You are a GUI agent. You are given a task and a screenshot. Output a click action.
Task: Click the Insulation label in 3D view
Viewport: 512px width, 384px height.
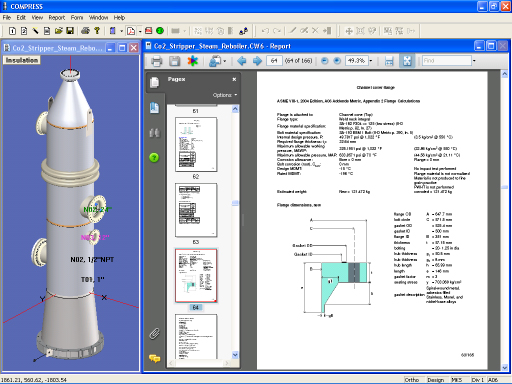tap(22, 60)
